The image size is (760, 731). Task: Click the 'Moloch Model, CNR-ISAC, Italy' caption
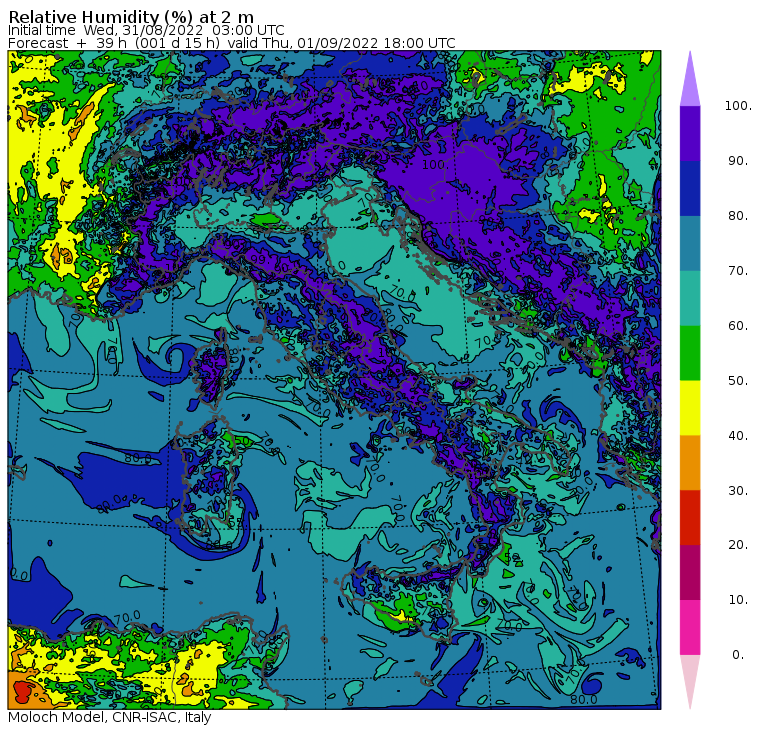[110, 717]
